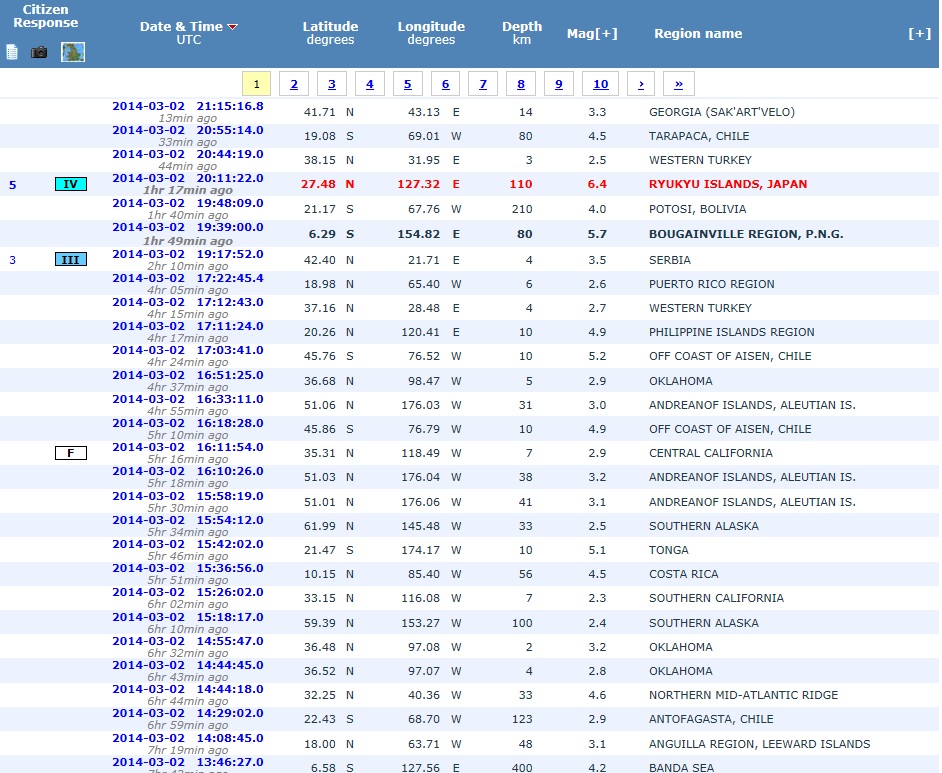Click the F badge for Central California

point(71,453)
